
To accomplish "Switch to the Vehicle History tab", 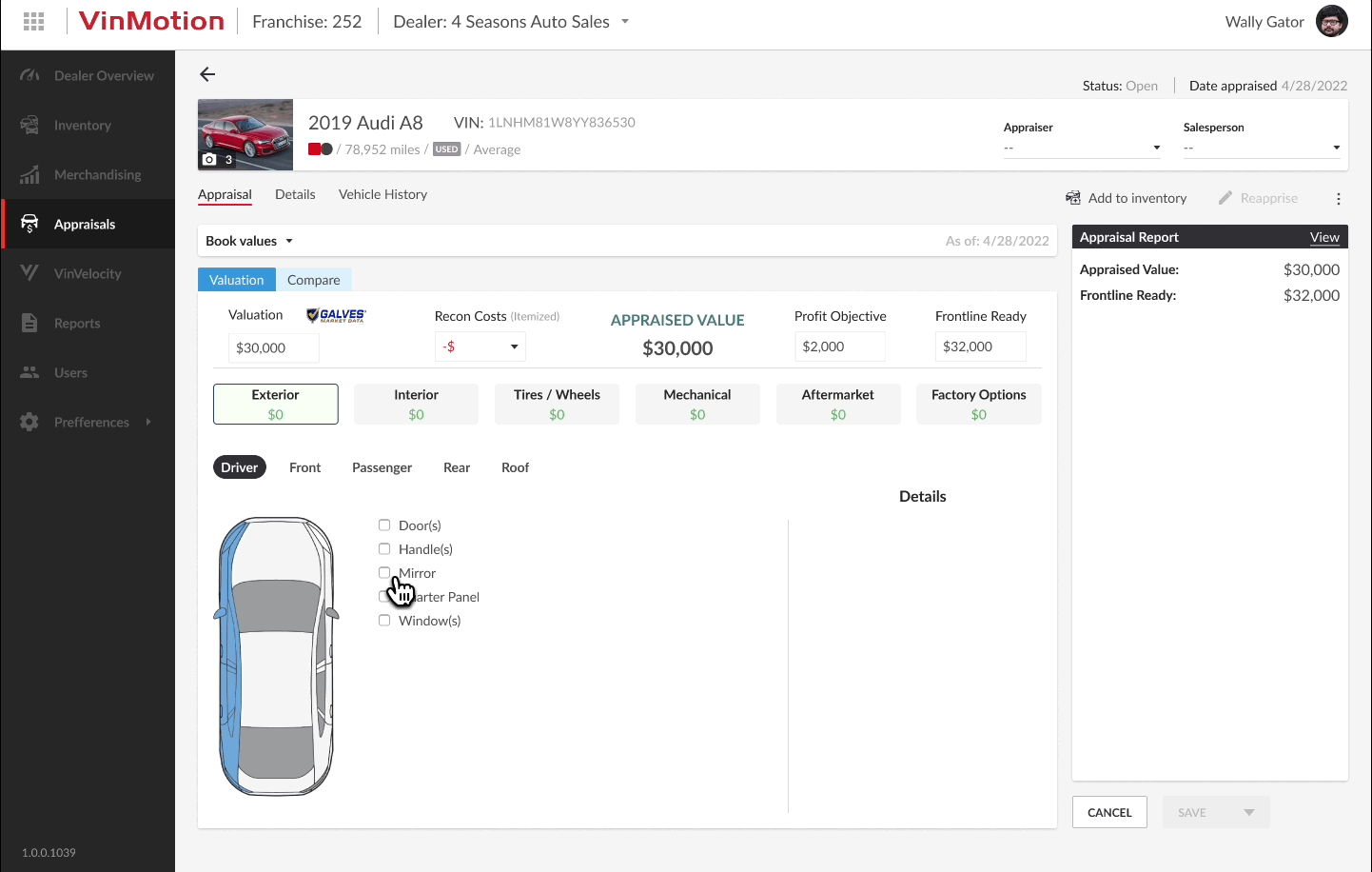I will coord(382,194).
